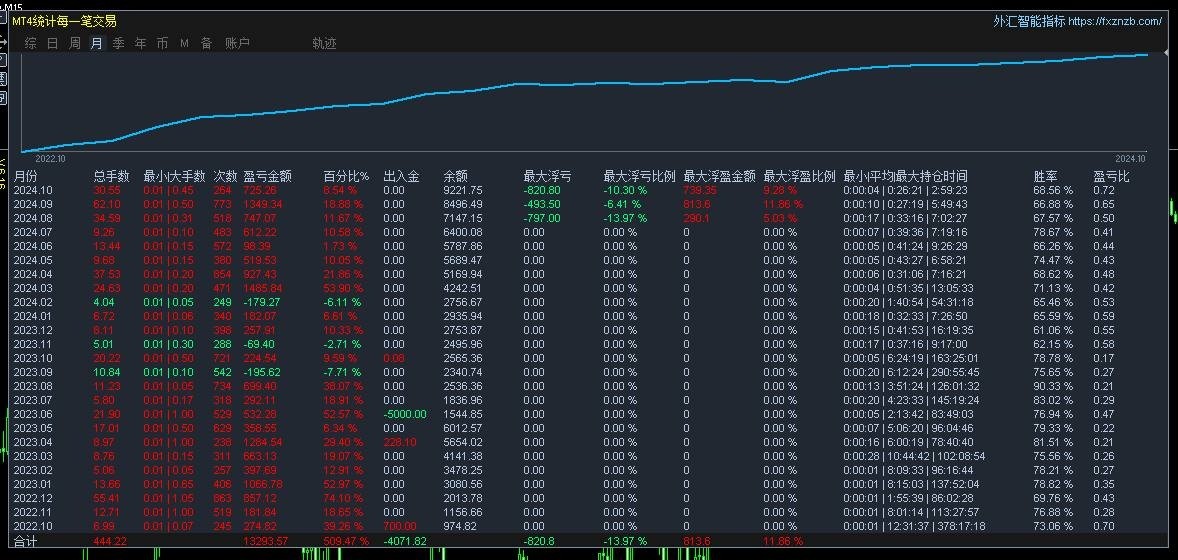
Task: Open the https://fxznzb.com/ link
Action: tap(1115, 21)
